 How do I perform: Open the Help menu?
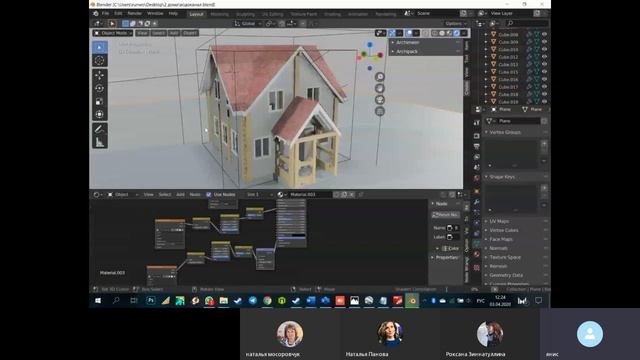tap(173, 13)
